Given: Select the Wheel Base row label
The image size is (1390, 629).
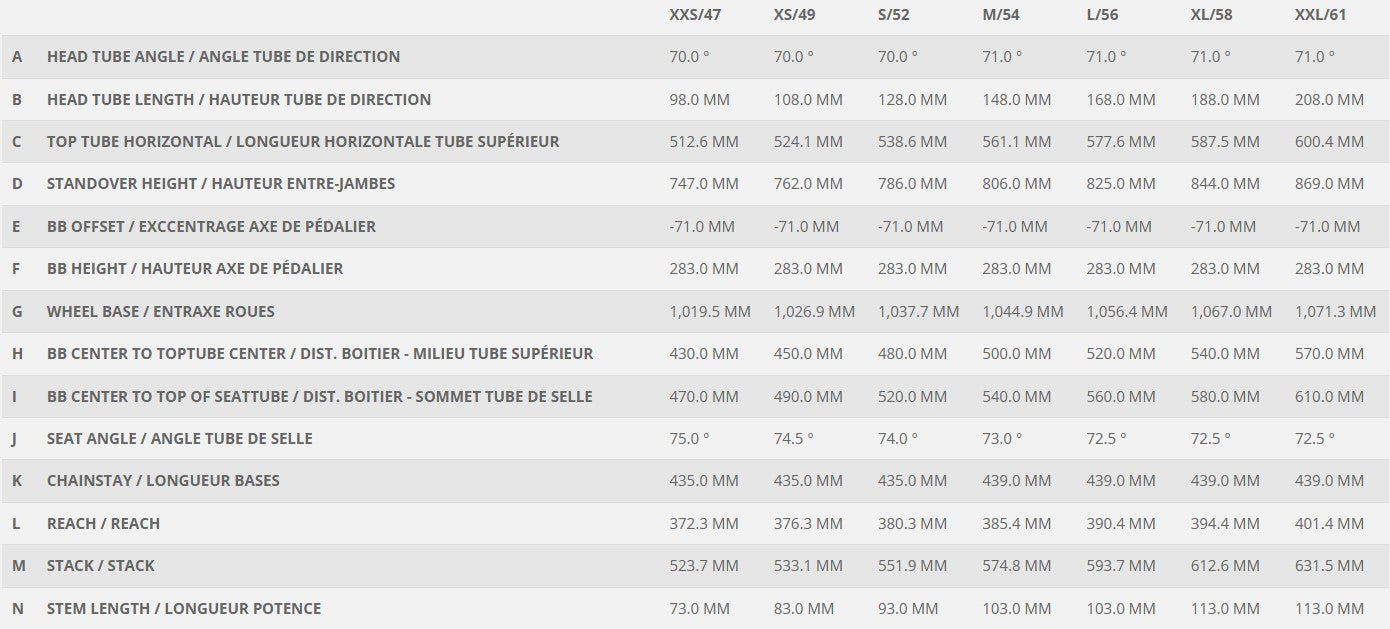Looking at the screenshot, I should click(x=160, y=312).
